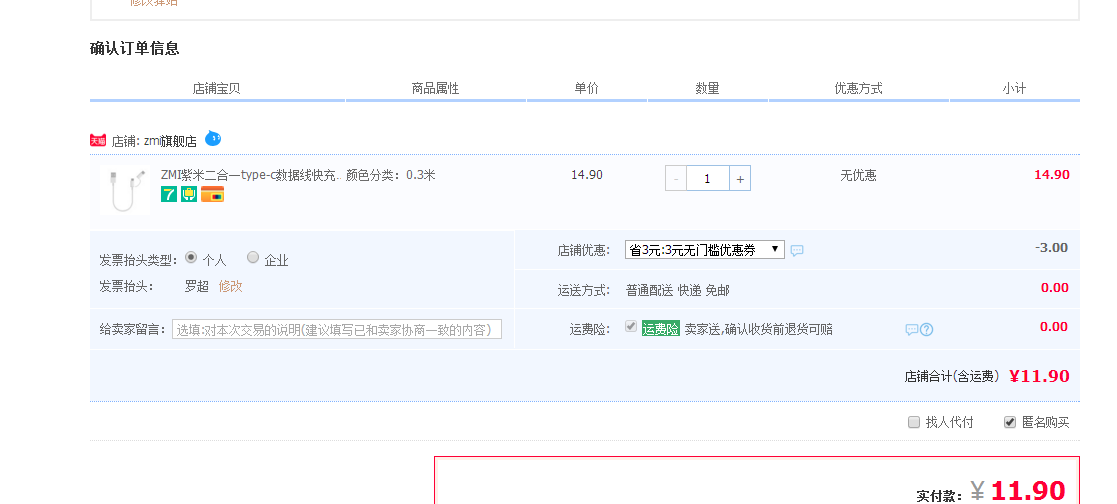Click the green Android-style service badge icon
The height and width of the screenshot is (504, 1117).
189,194
